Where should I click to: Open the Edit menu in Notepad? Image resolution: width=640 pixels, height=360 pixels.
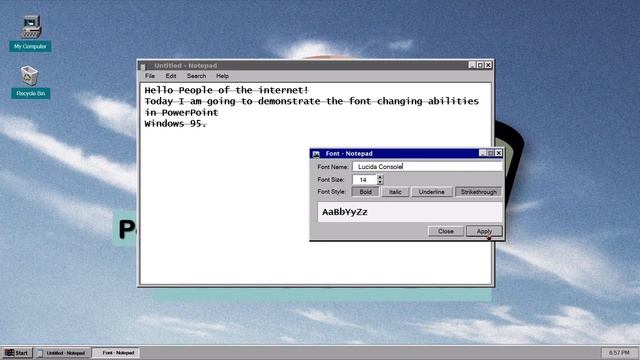click(171, 76)
